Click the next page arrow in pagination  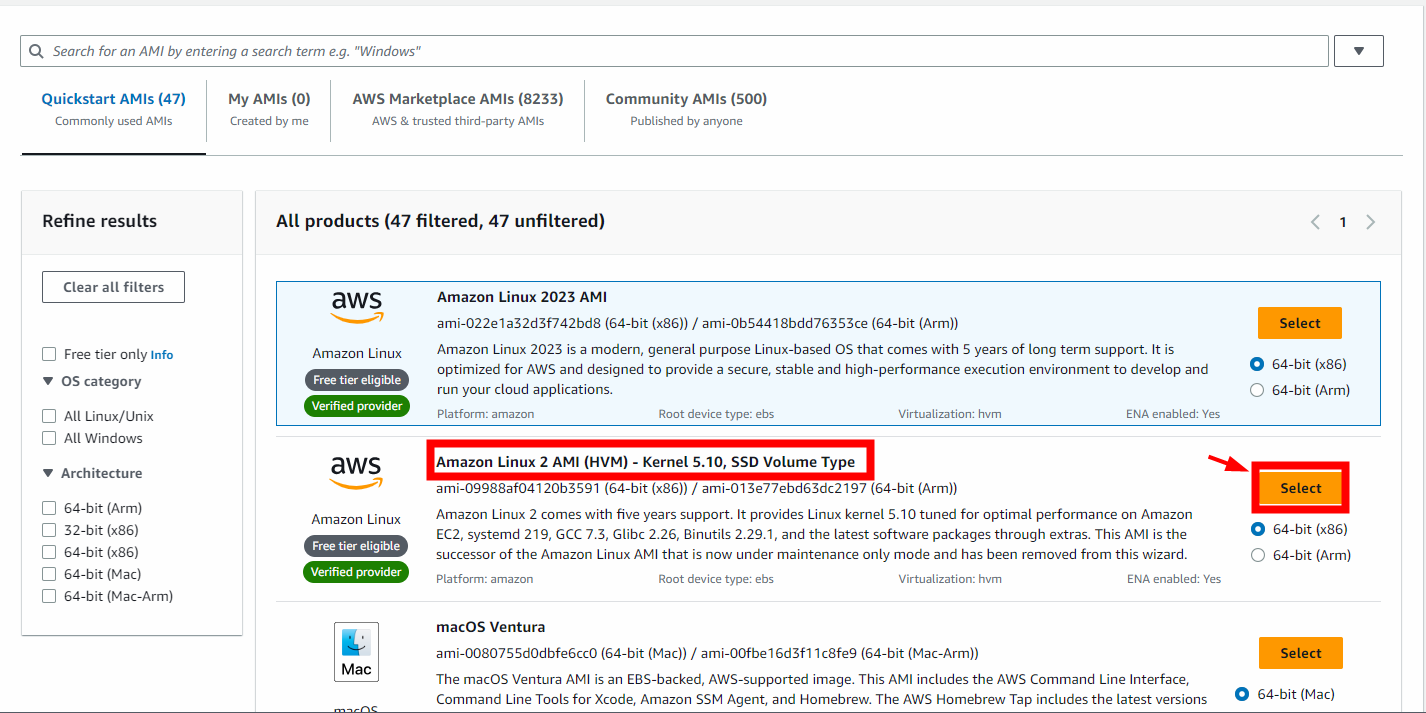click(1370, 221)
